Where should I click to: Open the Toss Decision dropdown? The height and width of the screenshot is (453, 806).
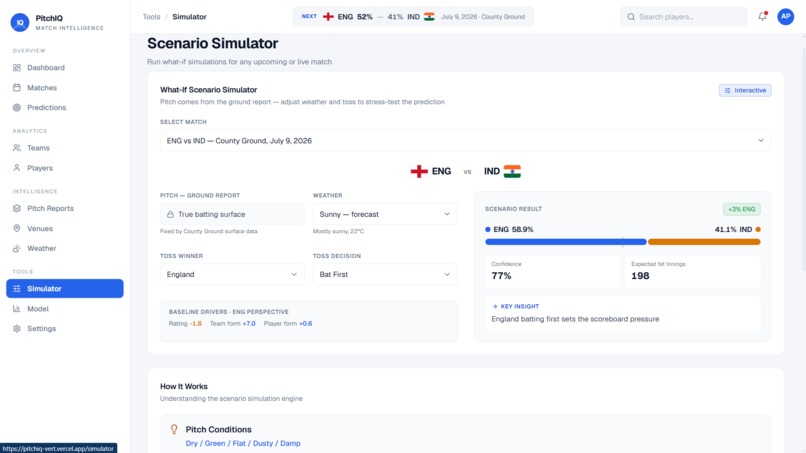[385, 274]
